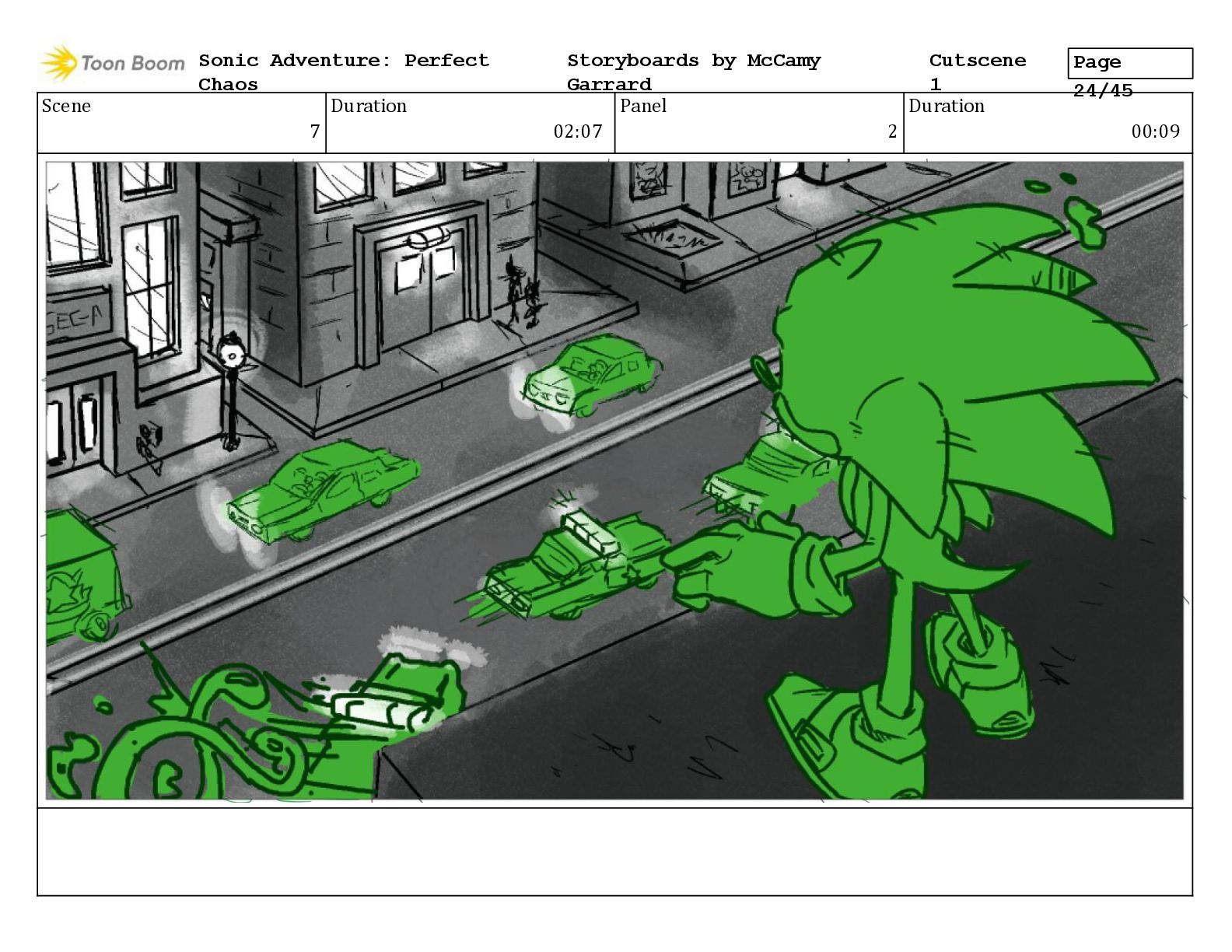Click the Page number box

pyautogui.click(x=1130, y=63)
